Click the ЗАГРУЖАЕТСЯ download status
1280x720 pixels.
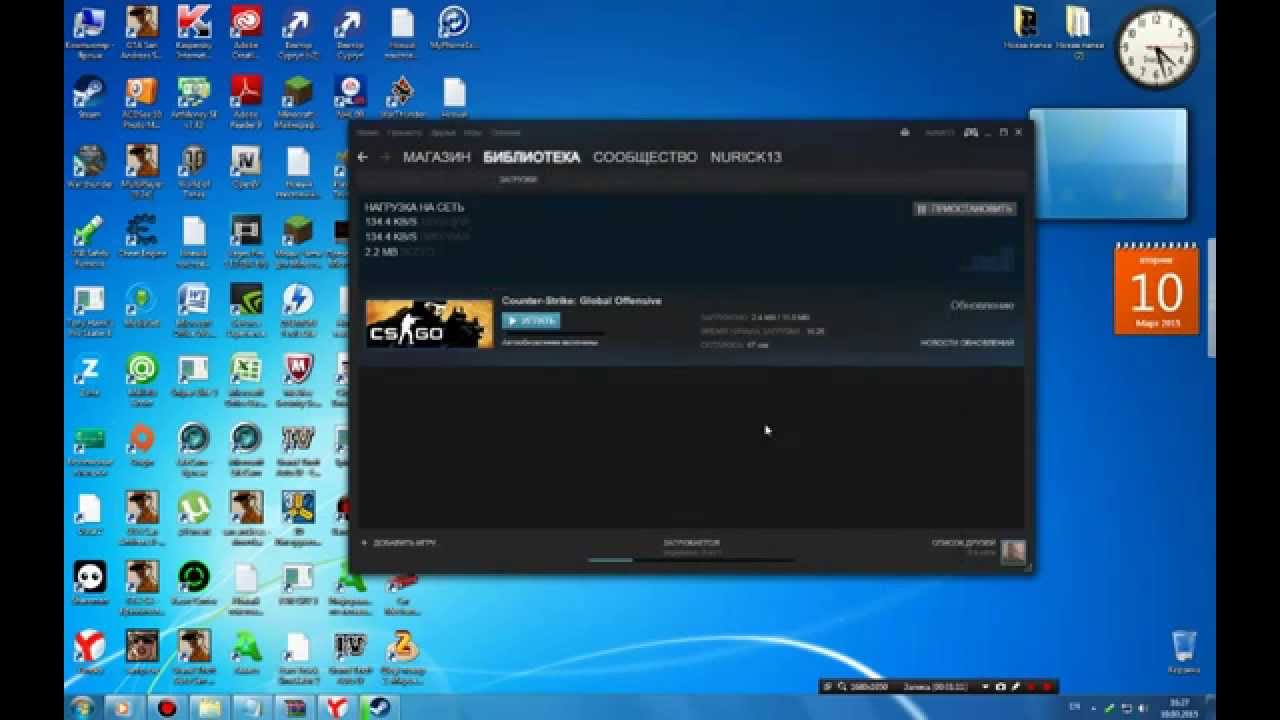[691, 543]
